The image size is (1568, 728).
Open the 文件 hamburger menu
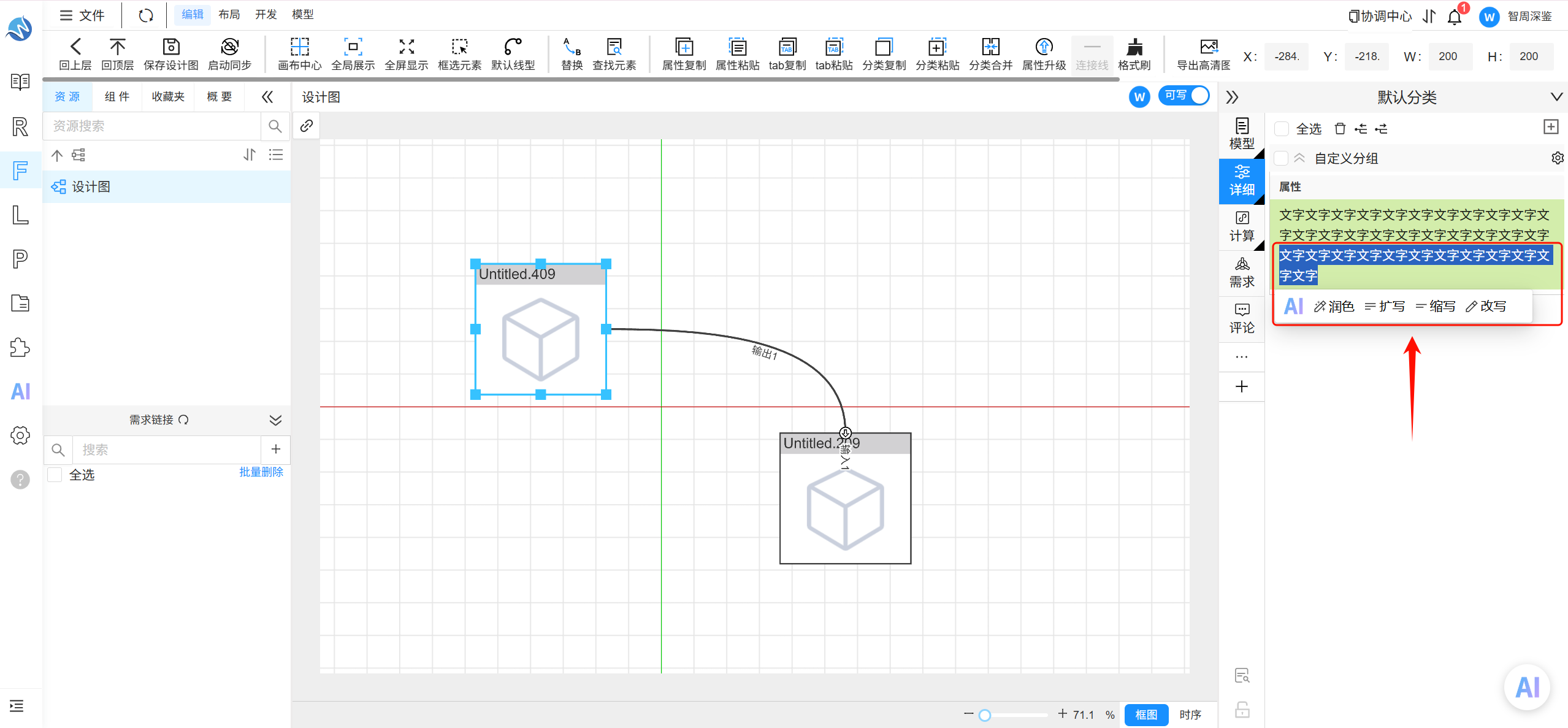tap(82, 15)
